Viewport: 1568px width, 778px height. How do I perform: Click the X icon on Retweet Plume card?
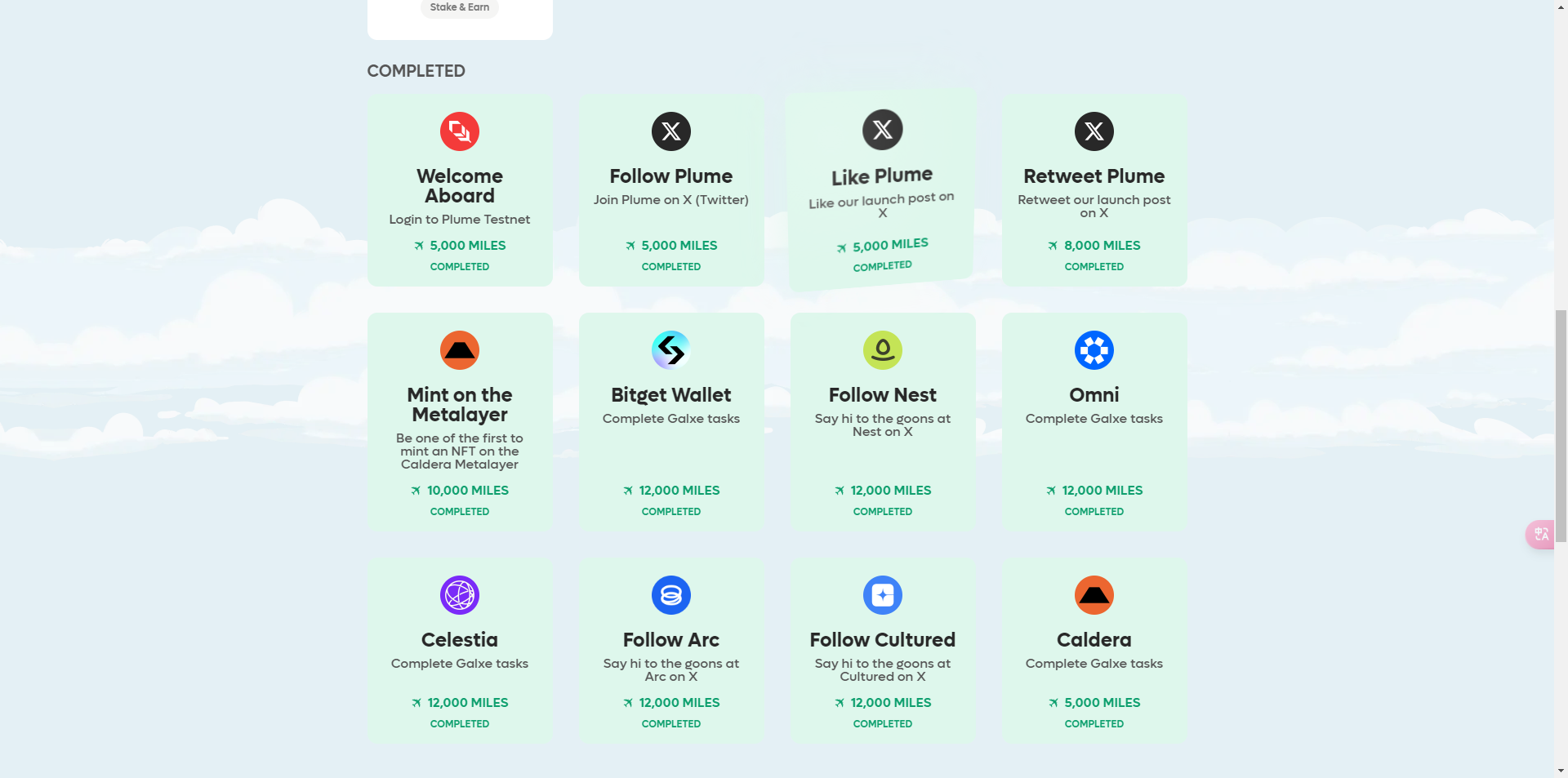click(x=1094, y=131)
